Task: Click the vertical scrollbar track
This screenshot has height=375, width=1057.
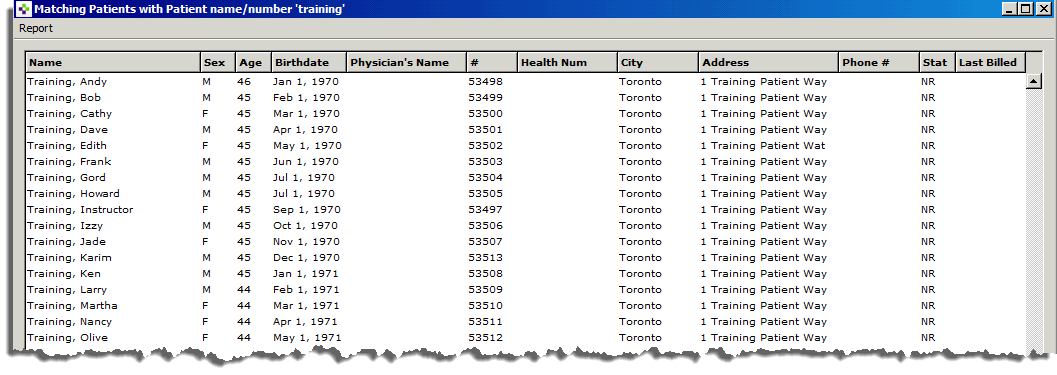Action: [1033, 216]
